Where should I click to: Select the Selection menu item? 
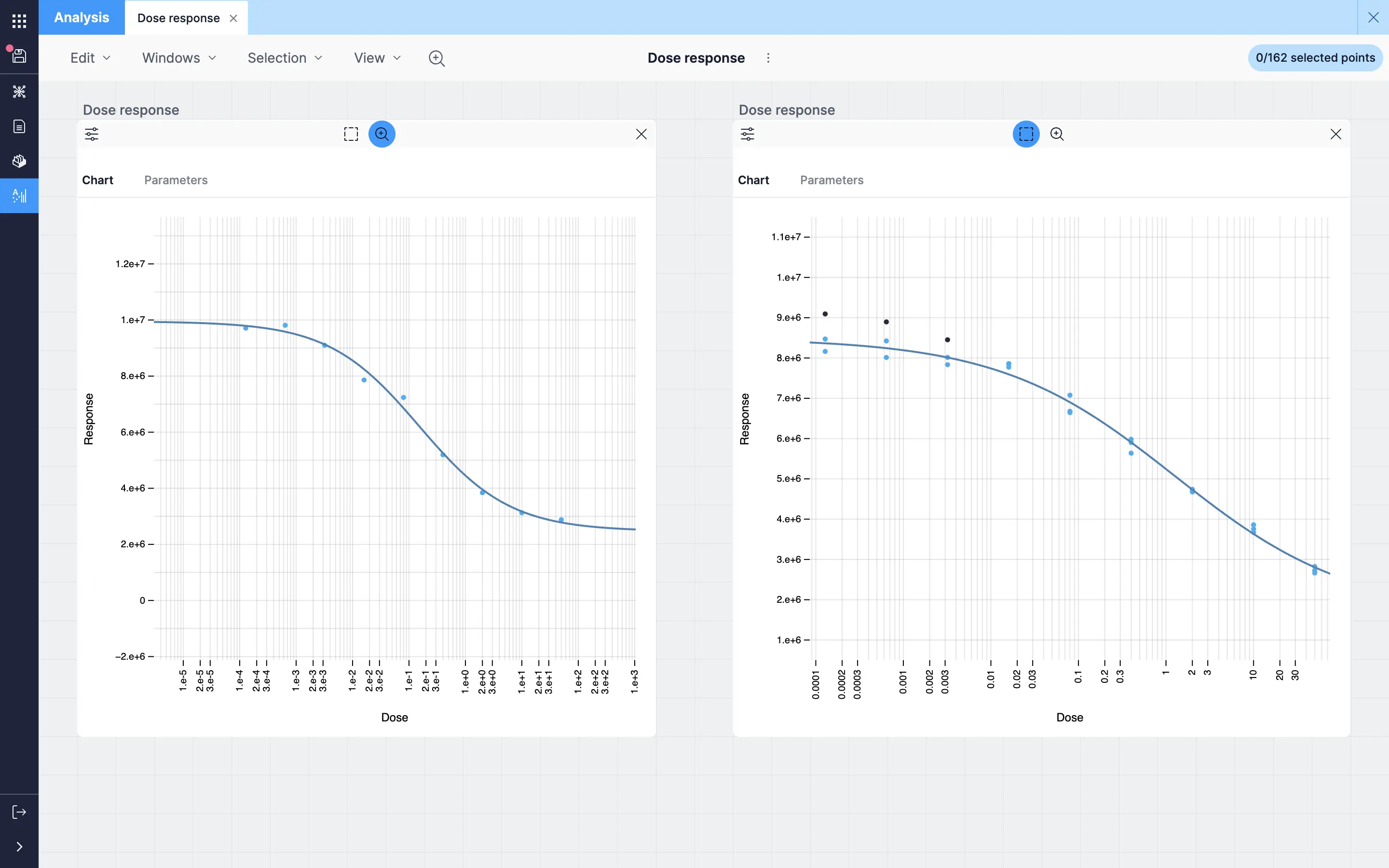(x=277, y=58)
